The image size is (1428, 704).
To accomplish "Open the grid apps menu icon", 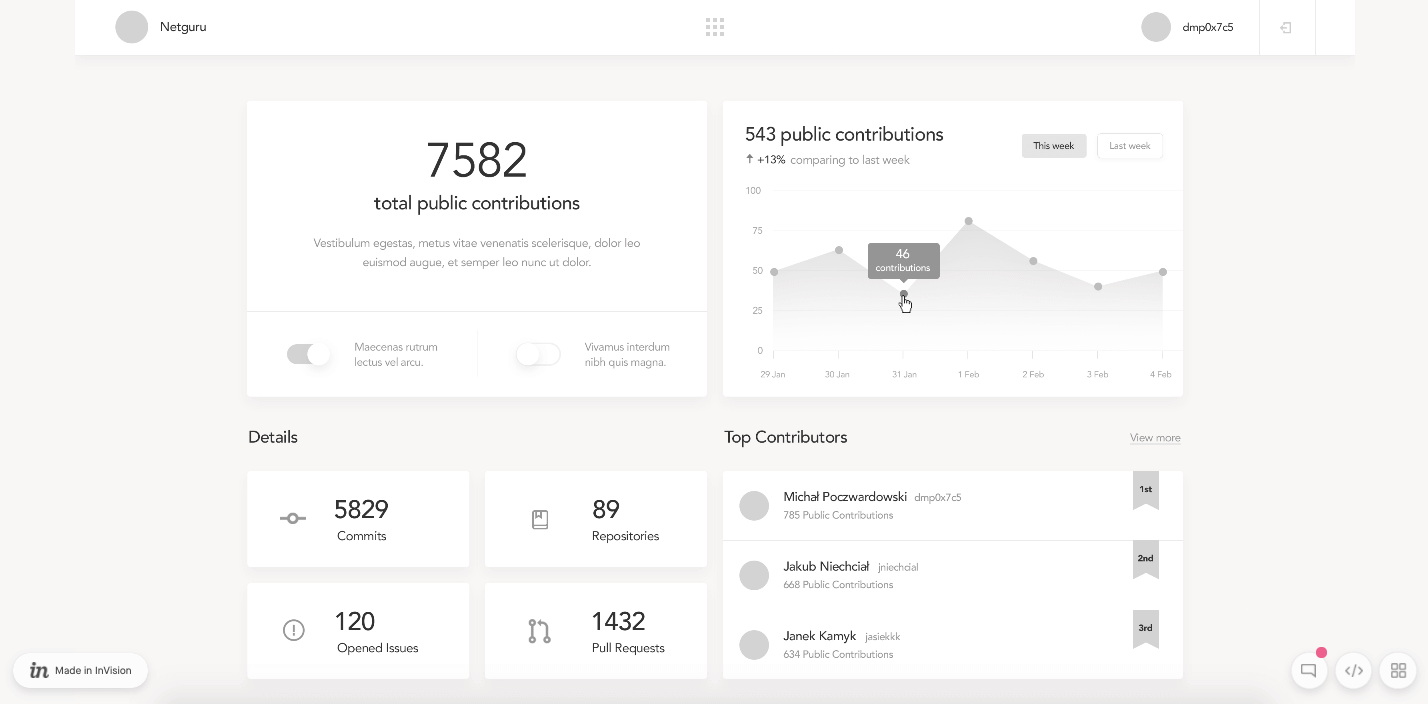I will pyautogui.click(x=714, y=27).
